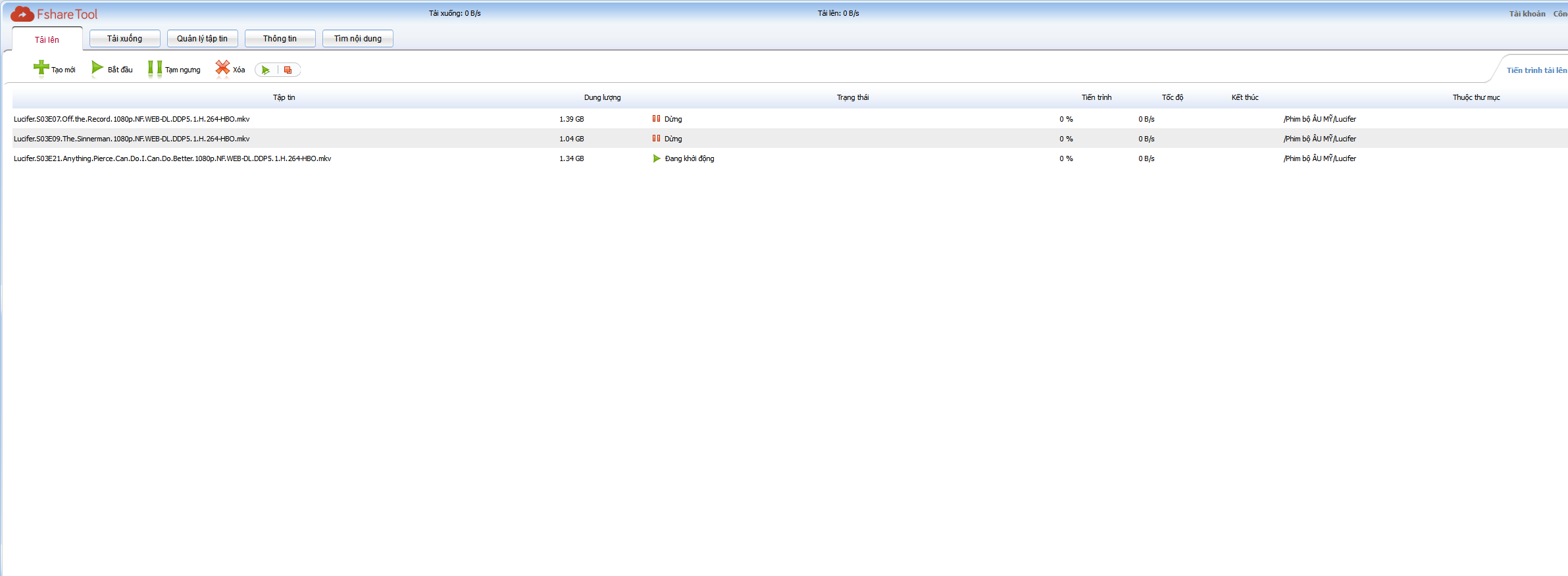Click the Tải xuống: 0 B/s speed indicator
The width and height of the screenshot is (1568, 576).
point(455,13)
